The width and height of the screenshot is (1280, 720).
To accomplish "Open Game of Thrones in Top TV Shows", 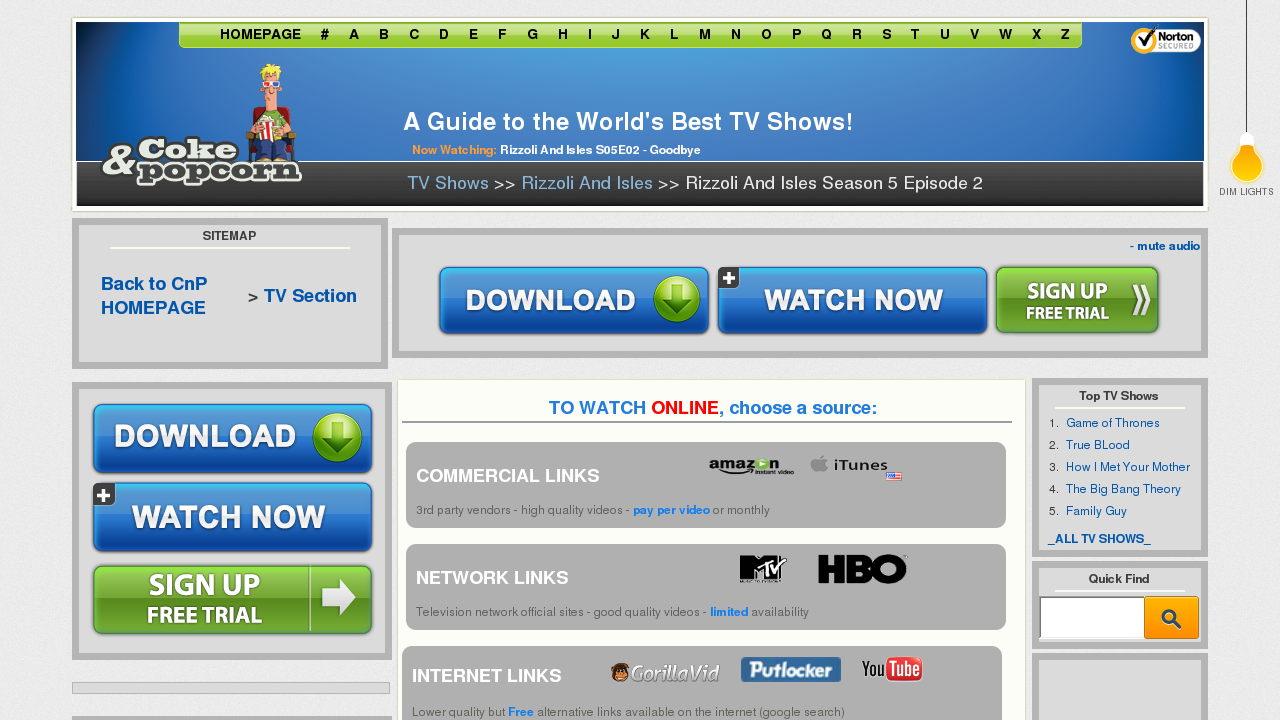I will [x=1113, y=423].
